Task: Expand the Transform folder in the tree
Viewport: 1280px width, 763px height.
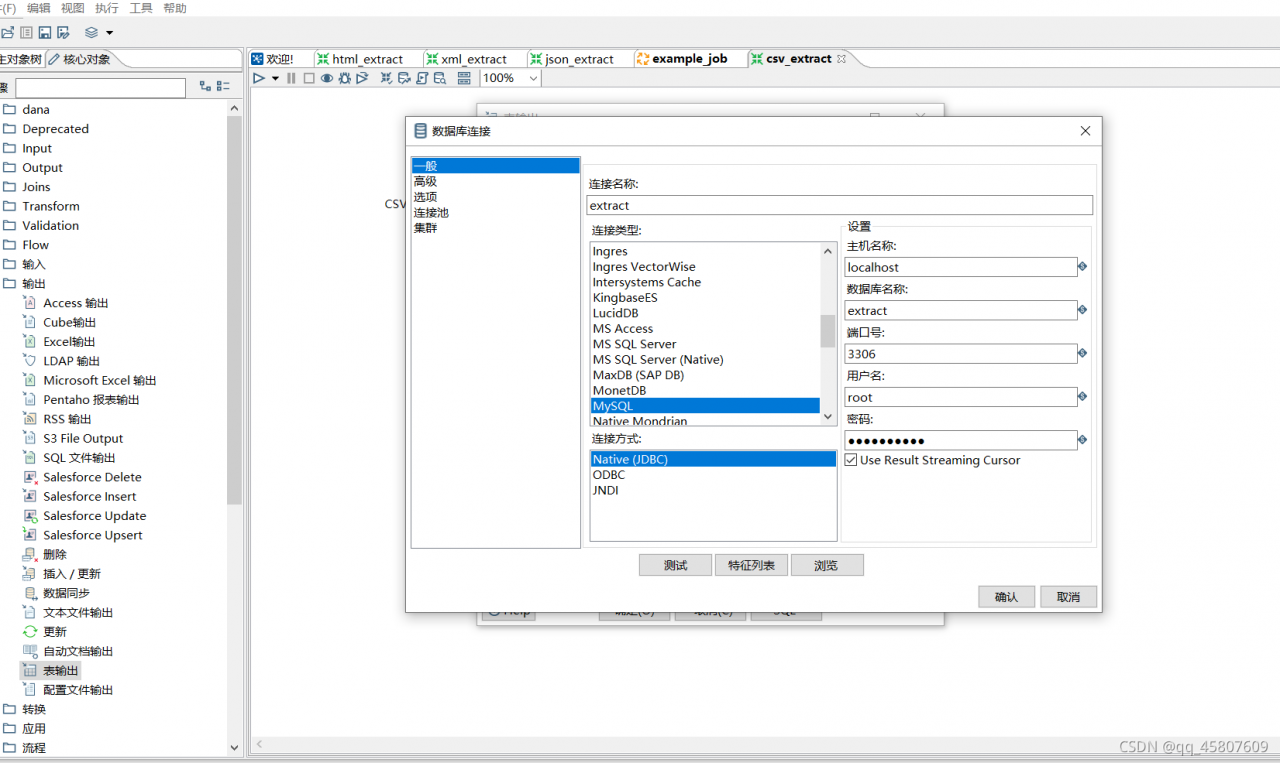Action: [x=51, y=206]
